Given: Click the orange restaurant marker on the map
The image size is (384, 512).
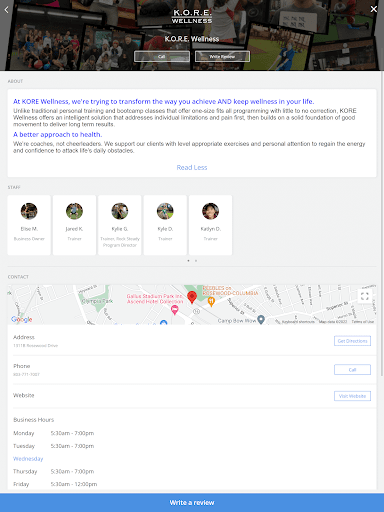Looking at the screenshot, I should (x=211, y=302).
